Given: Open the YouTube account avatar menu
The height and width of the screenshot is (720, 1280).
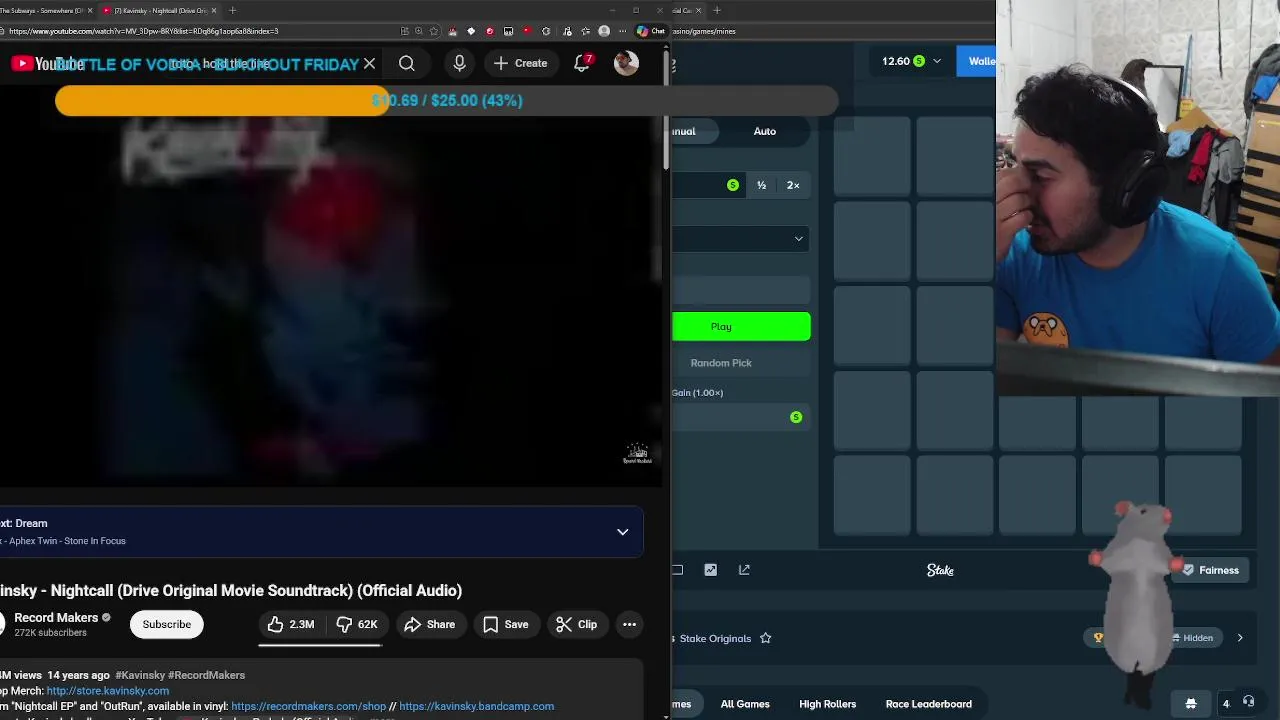Looking at the screenshot, I should coord(626,63).
